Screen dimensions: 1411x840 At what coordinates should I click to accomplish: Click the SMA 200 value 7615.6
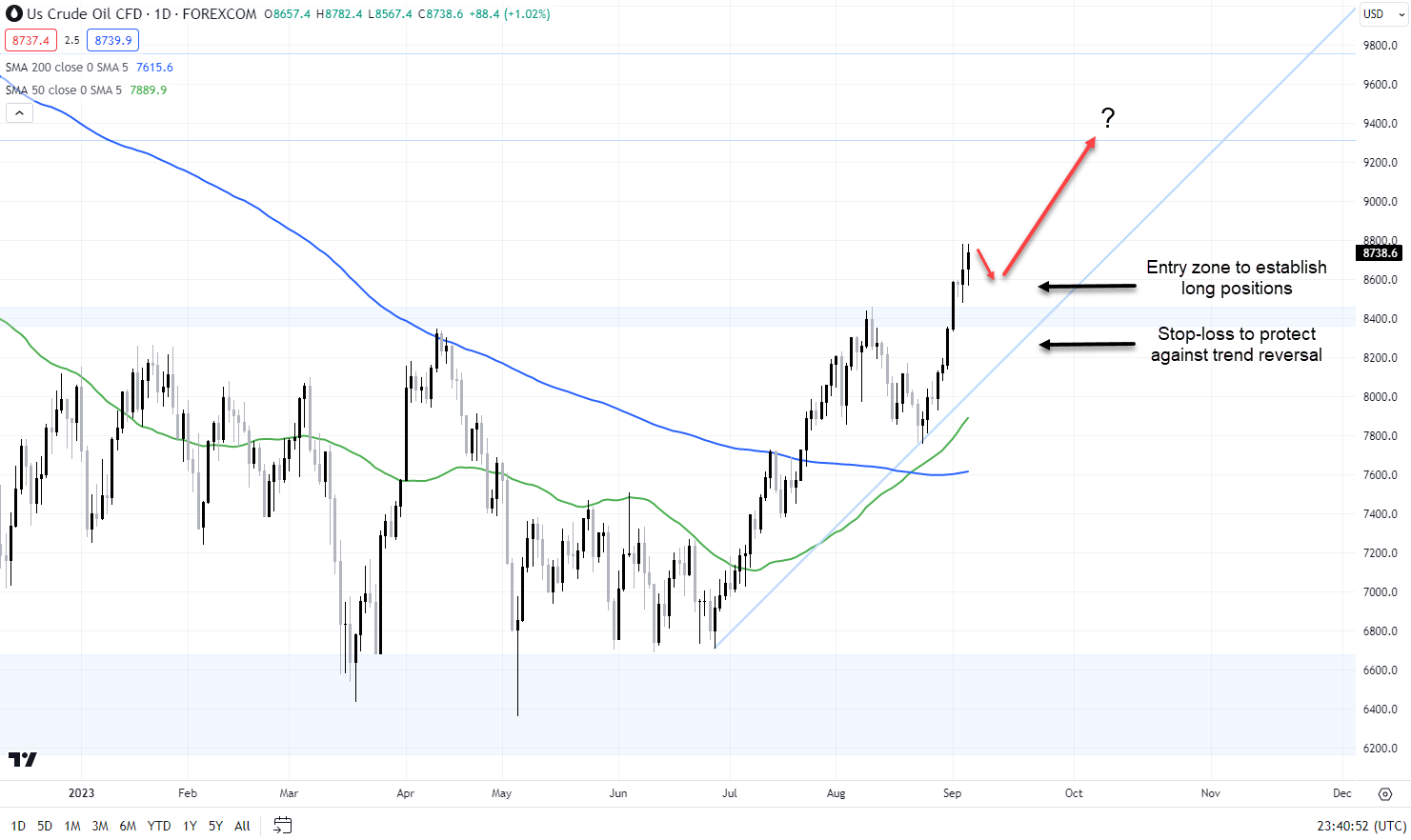[x=154, y=68]
